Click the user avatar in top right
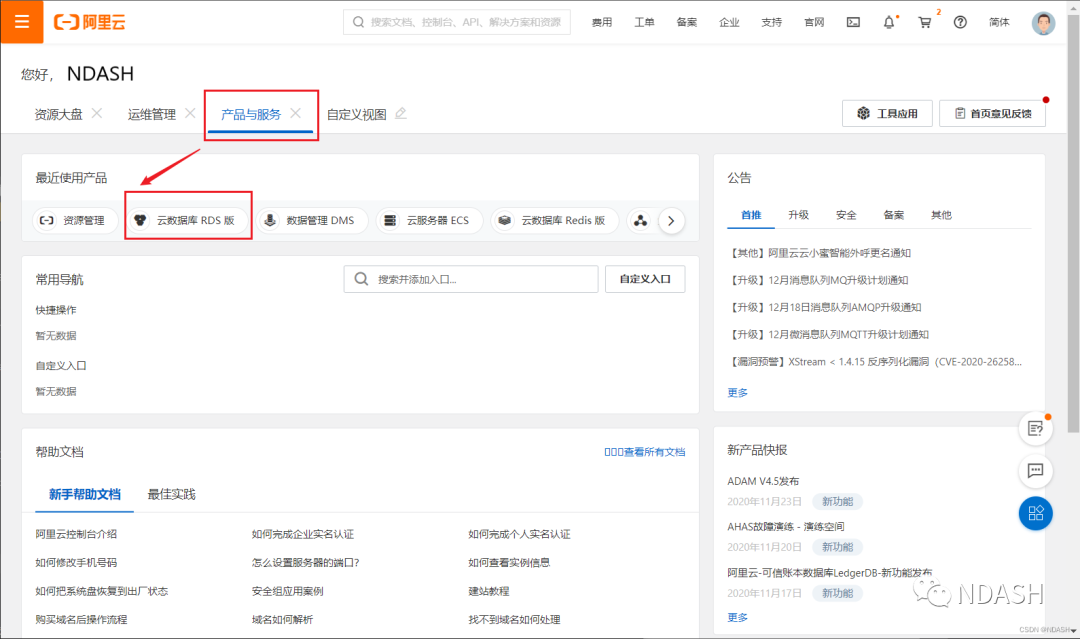This screenshot has height=639, width=1080. (1043, 21)
